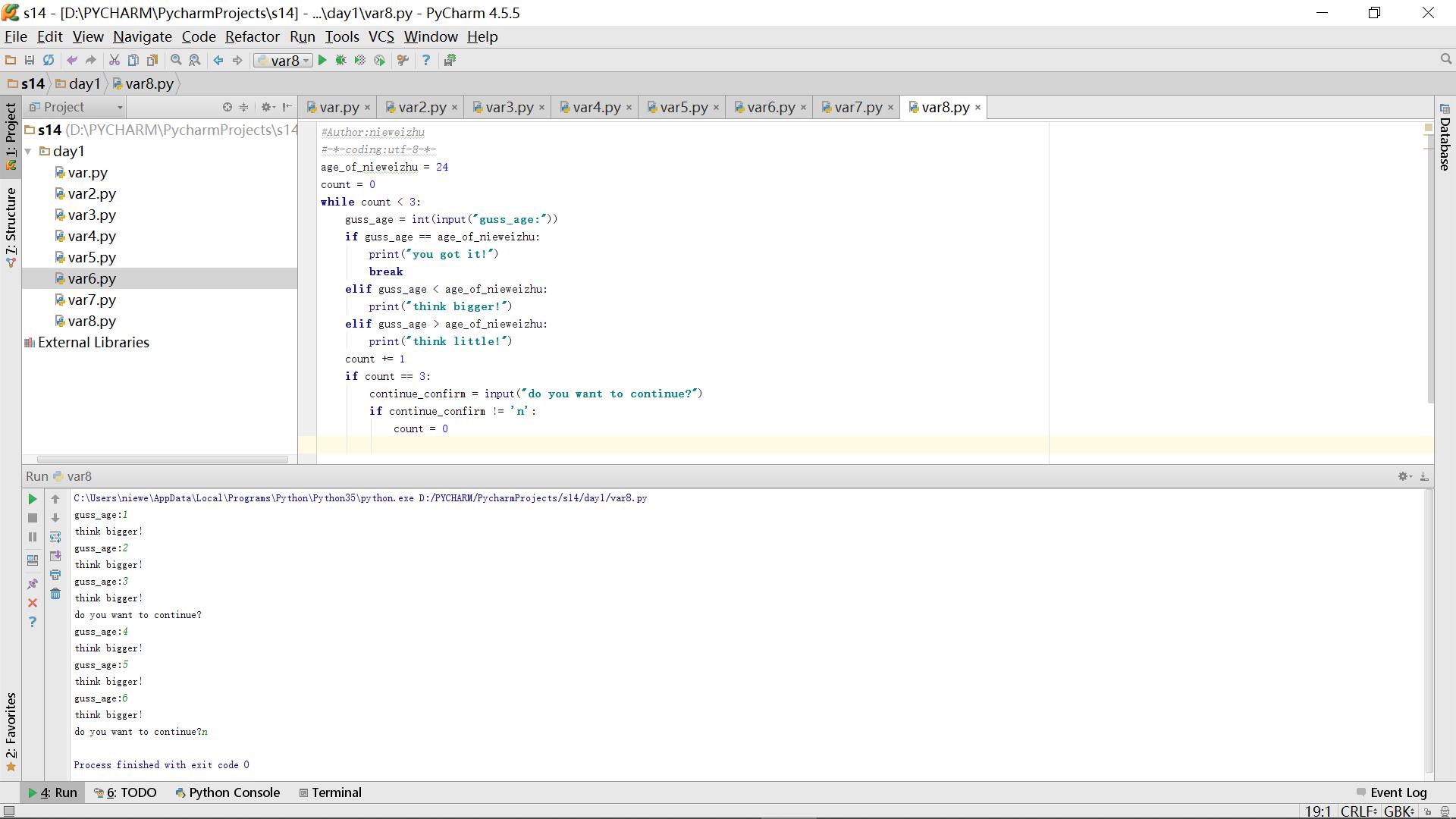Click Search Everywhere magnifier at top right
This screenshot has width=1456, height=819.
[x=1445, y=59]
